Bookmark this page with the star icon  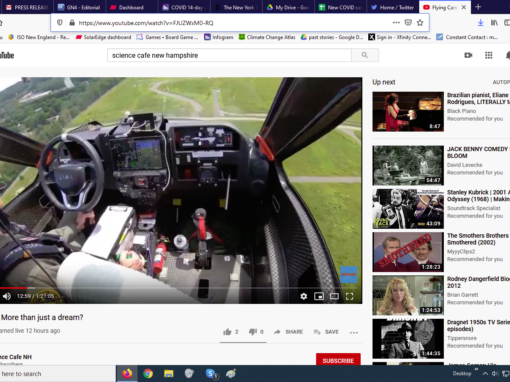pyautogui.click(x=420, y=23)
